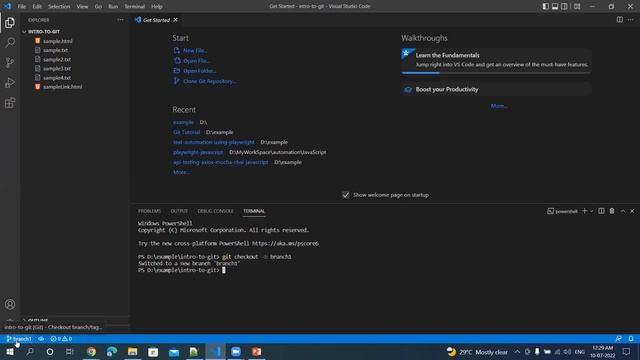Open the Explorer view in activity bar
The height and width of the screenshot is (360, 640).
[10, 22]
